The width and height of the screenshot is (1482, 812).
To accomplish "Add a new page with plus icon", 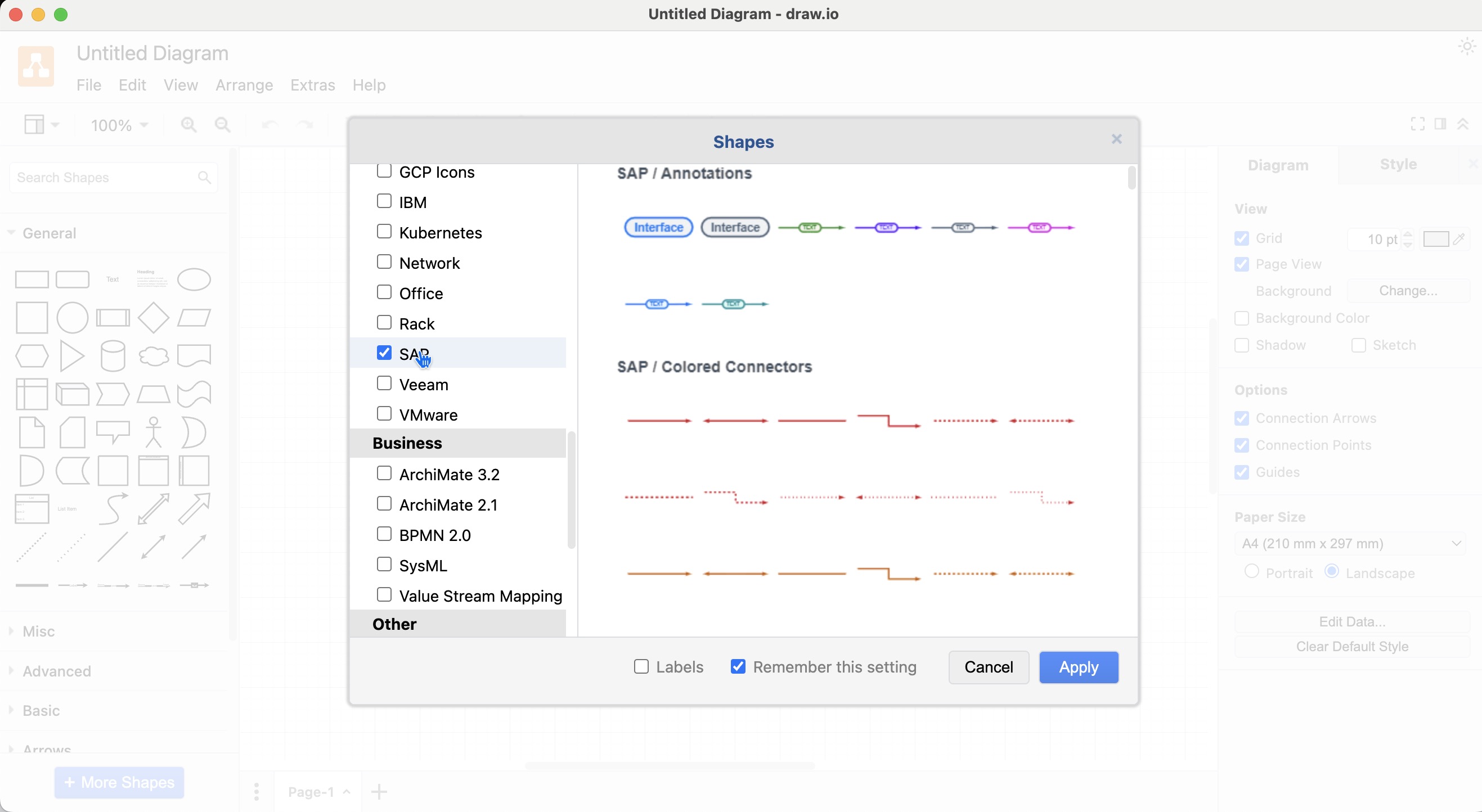I will click(x=379, y=792).
